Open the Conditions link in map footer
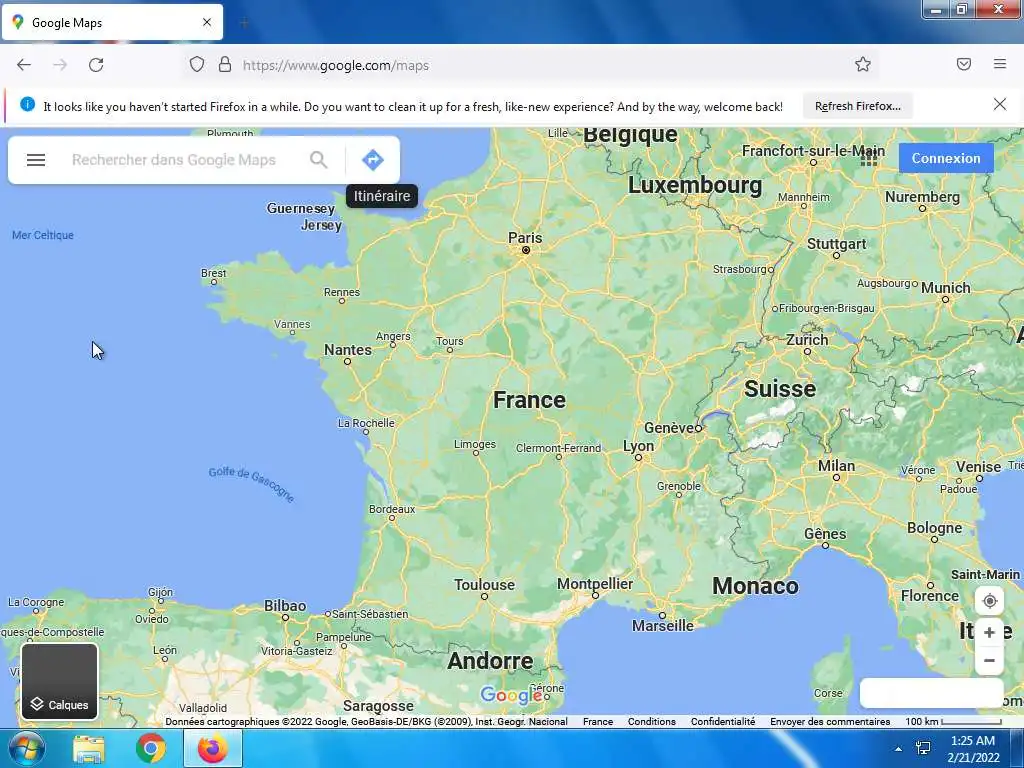This screenshot has width=1024, height=768. 651,722
